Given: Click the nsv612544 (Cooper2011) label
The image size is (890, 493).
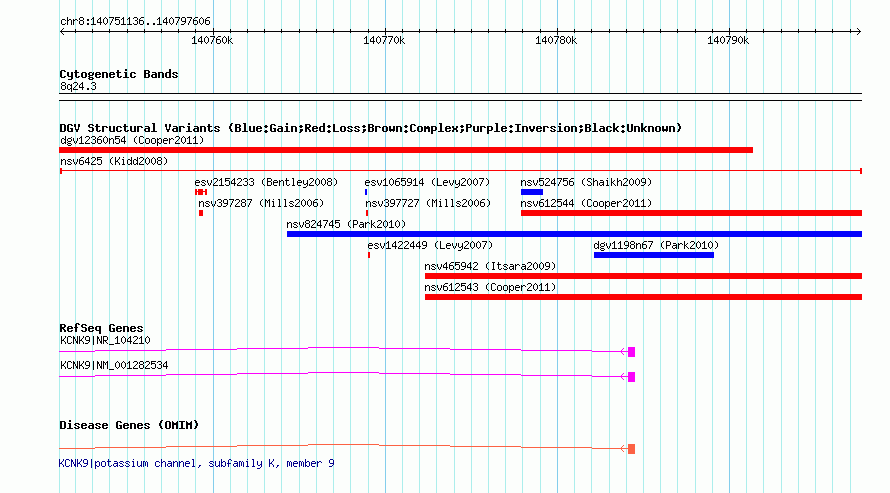Looking at the screenshot, I should (x=586, y=203).
